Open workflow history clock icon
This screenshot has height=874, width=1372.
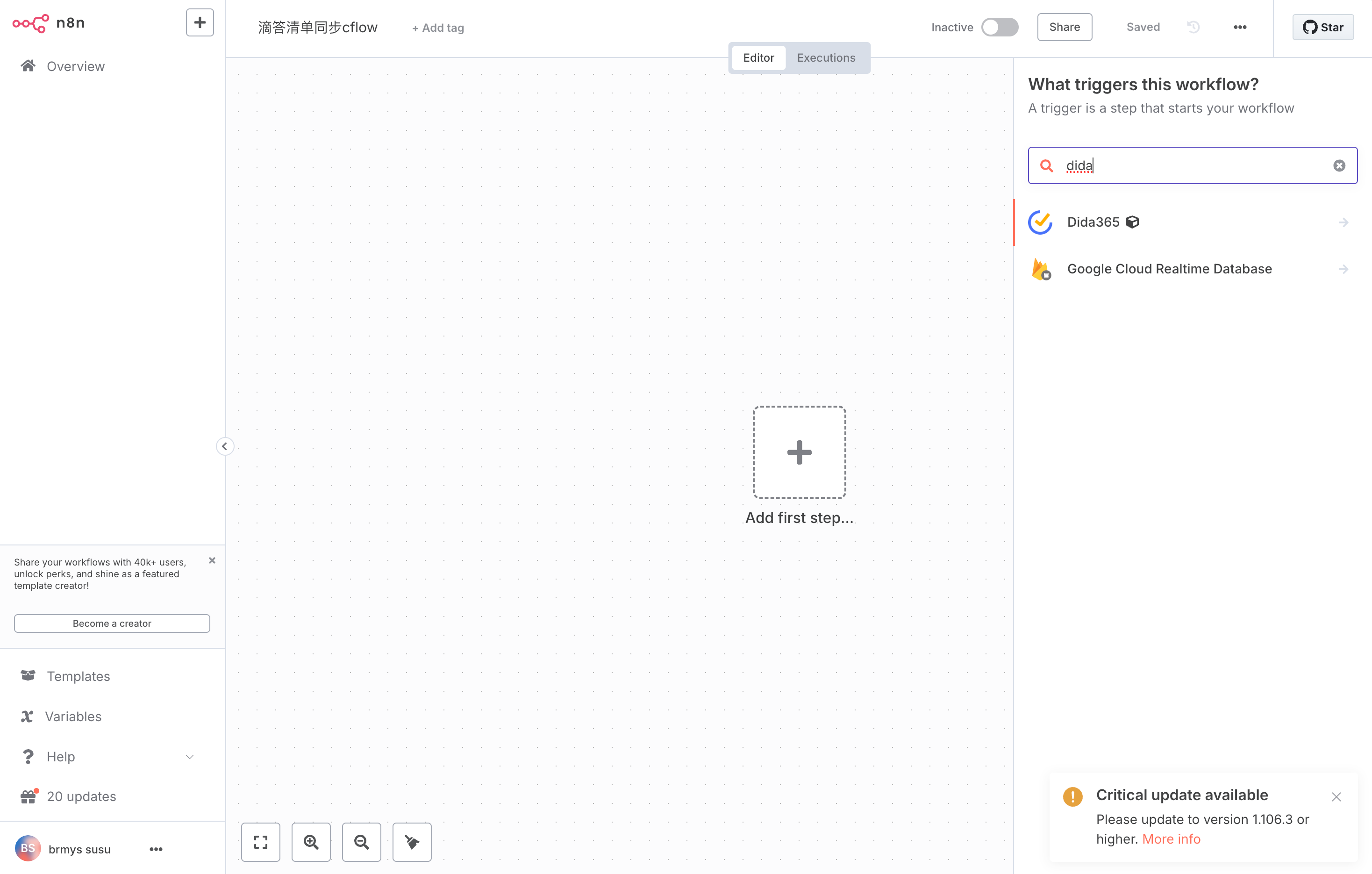tap(1193, 27)
